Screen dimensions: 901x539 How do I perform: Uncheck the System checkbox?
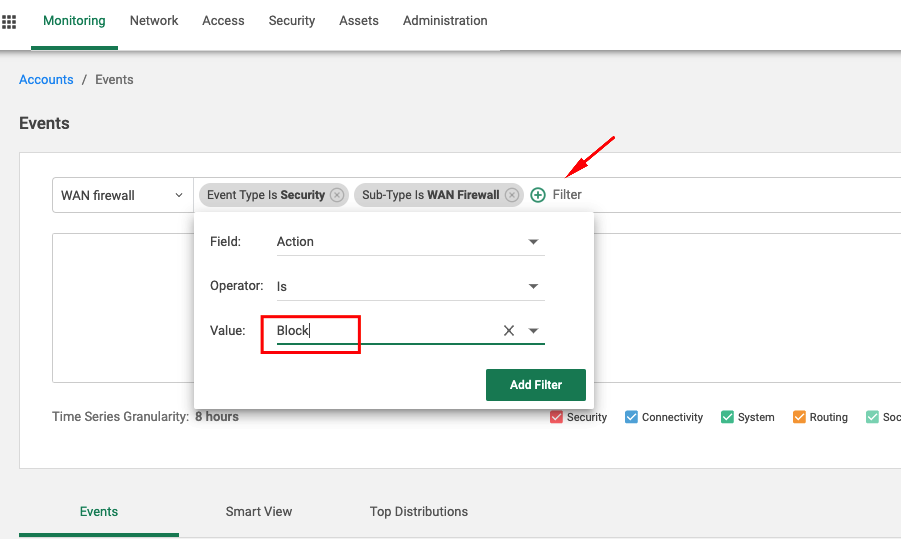click(727, 417)
